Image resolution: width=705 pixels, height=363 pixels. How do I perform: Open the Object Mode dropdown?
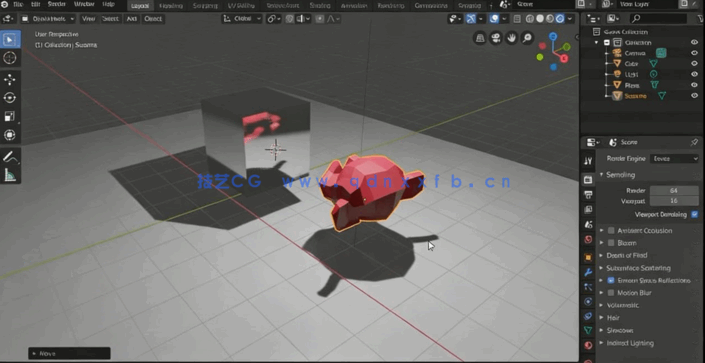coord(47,19)
